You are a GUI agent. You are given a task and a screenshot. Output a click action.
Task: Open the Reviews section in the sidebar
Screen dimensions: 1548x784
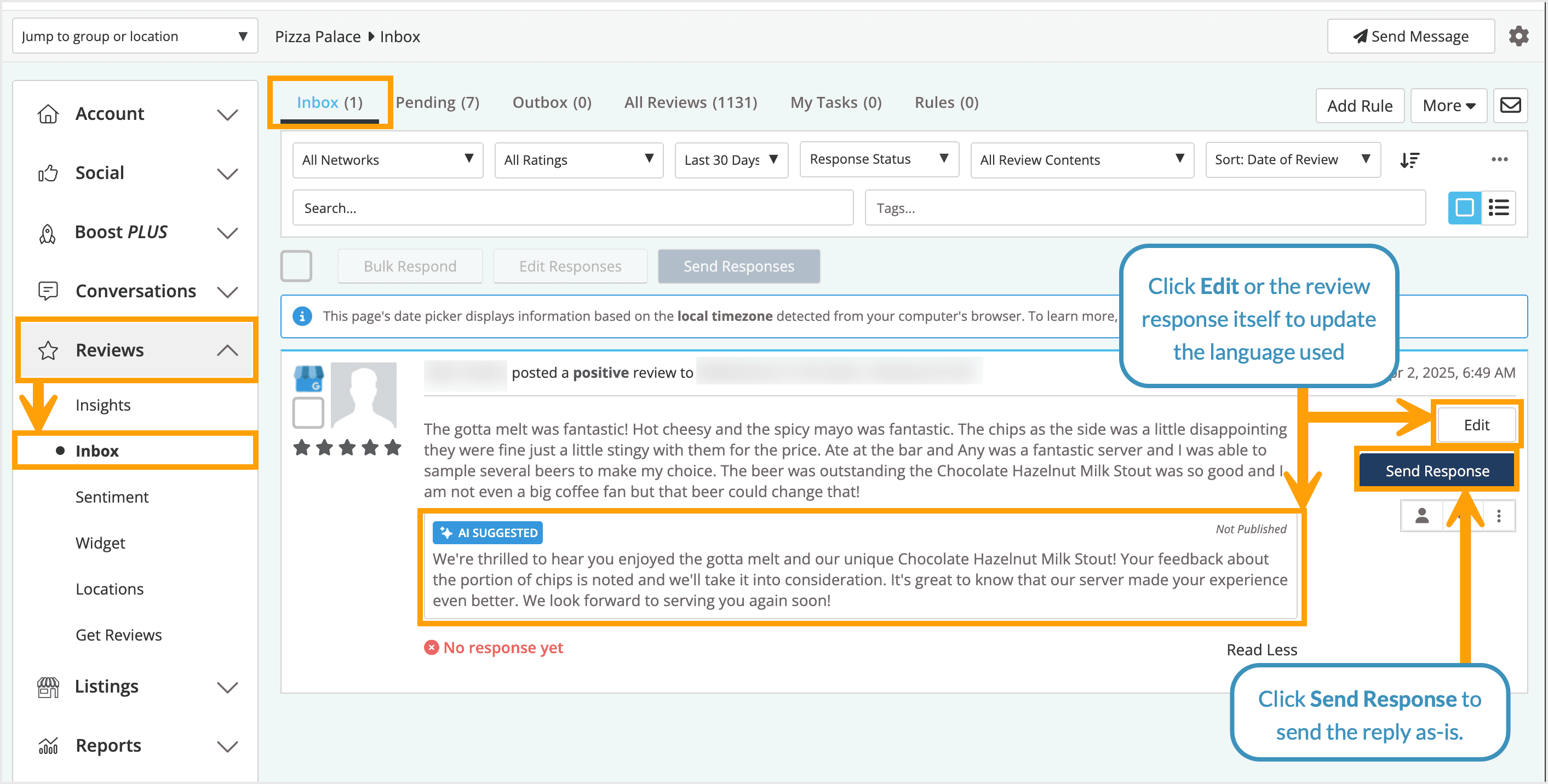point(110,350)
